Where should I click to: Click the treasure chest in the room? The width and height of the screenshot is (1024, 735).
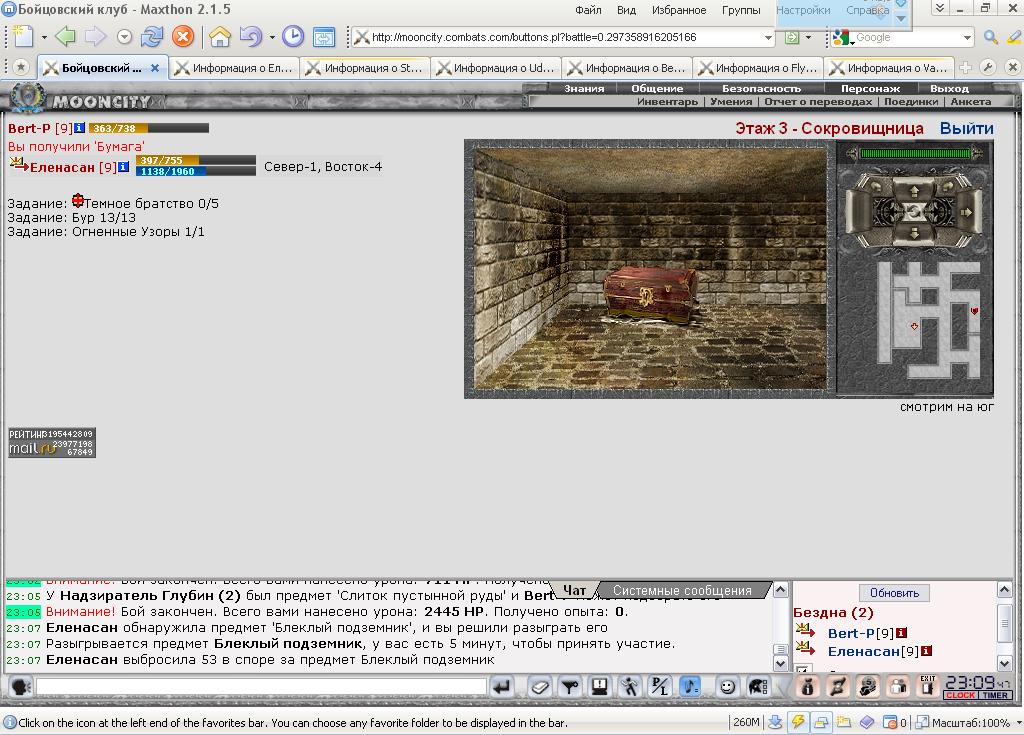(650, 295)
